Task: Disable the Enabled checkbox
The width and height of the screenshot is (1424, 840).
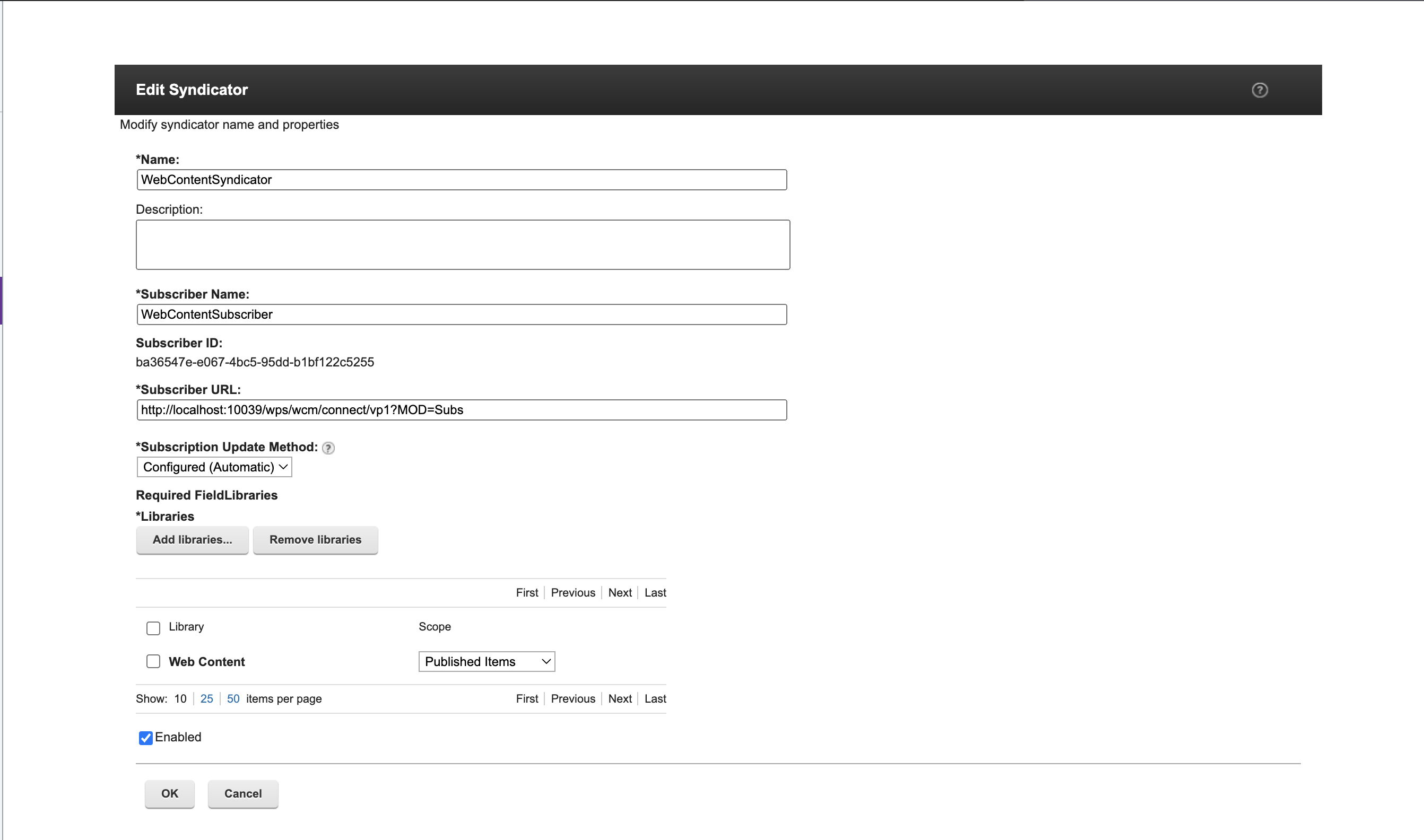Action: tap(145, 738)
